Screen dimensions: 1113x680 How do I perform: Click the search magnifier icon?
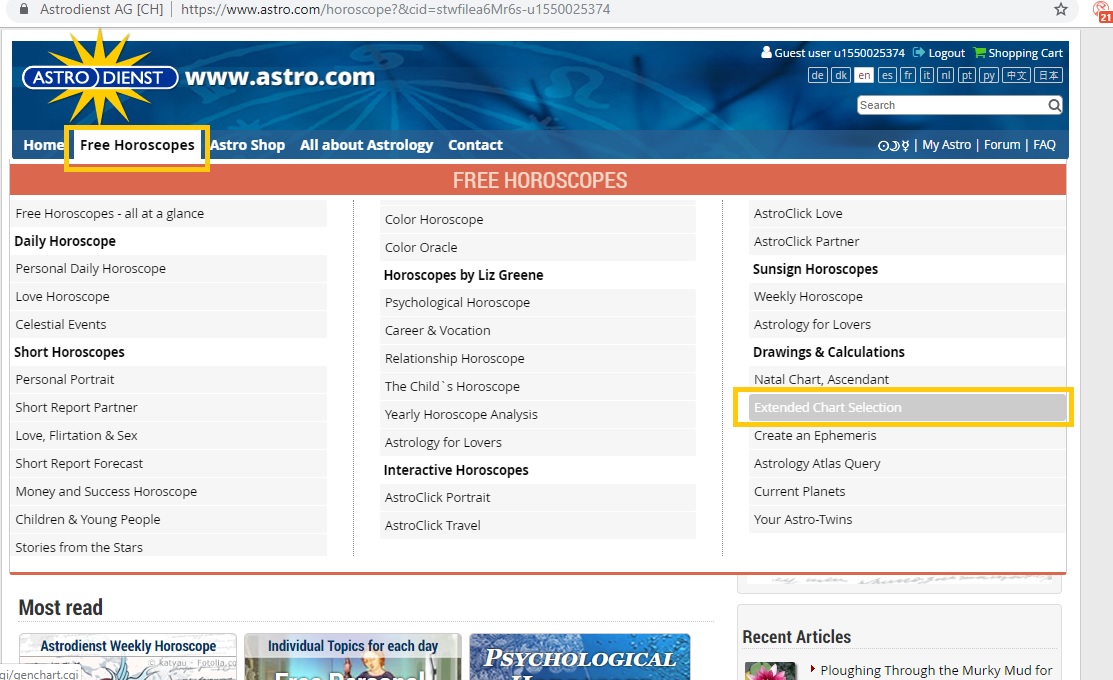[x=1054, y=105]
